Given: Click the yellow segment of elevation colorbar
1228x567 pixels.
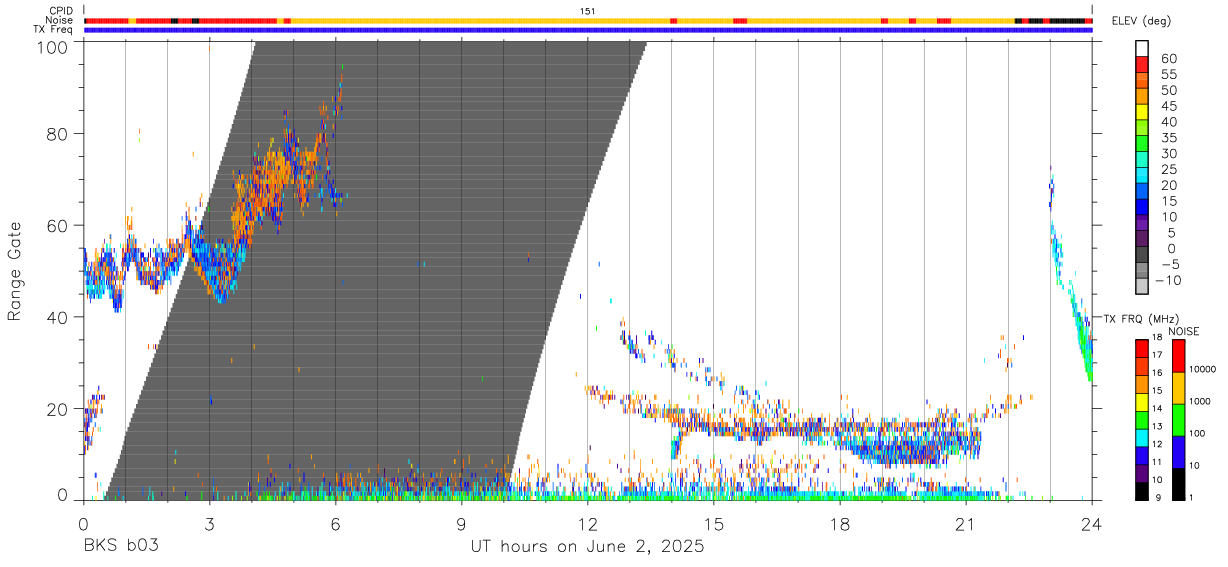Looking at the screenshot, I should (x=1142, y=111).
